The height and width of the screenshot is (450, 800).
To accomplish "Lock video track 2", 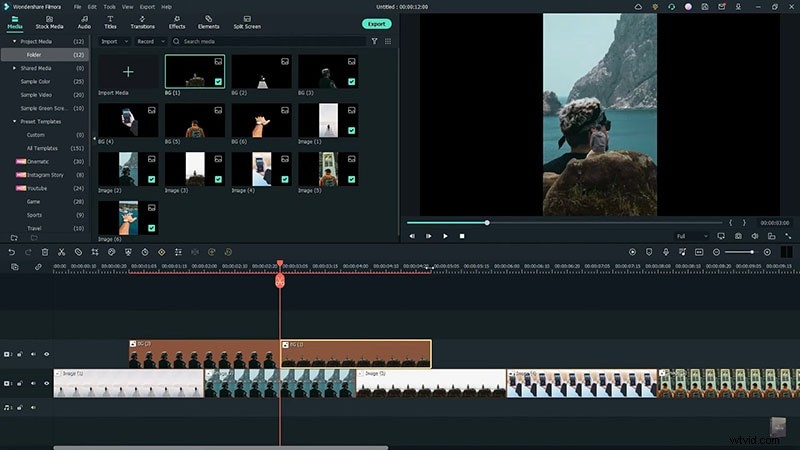I will pyautogui.click(x=20, y=354).
